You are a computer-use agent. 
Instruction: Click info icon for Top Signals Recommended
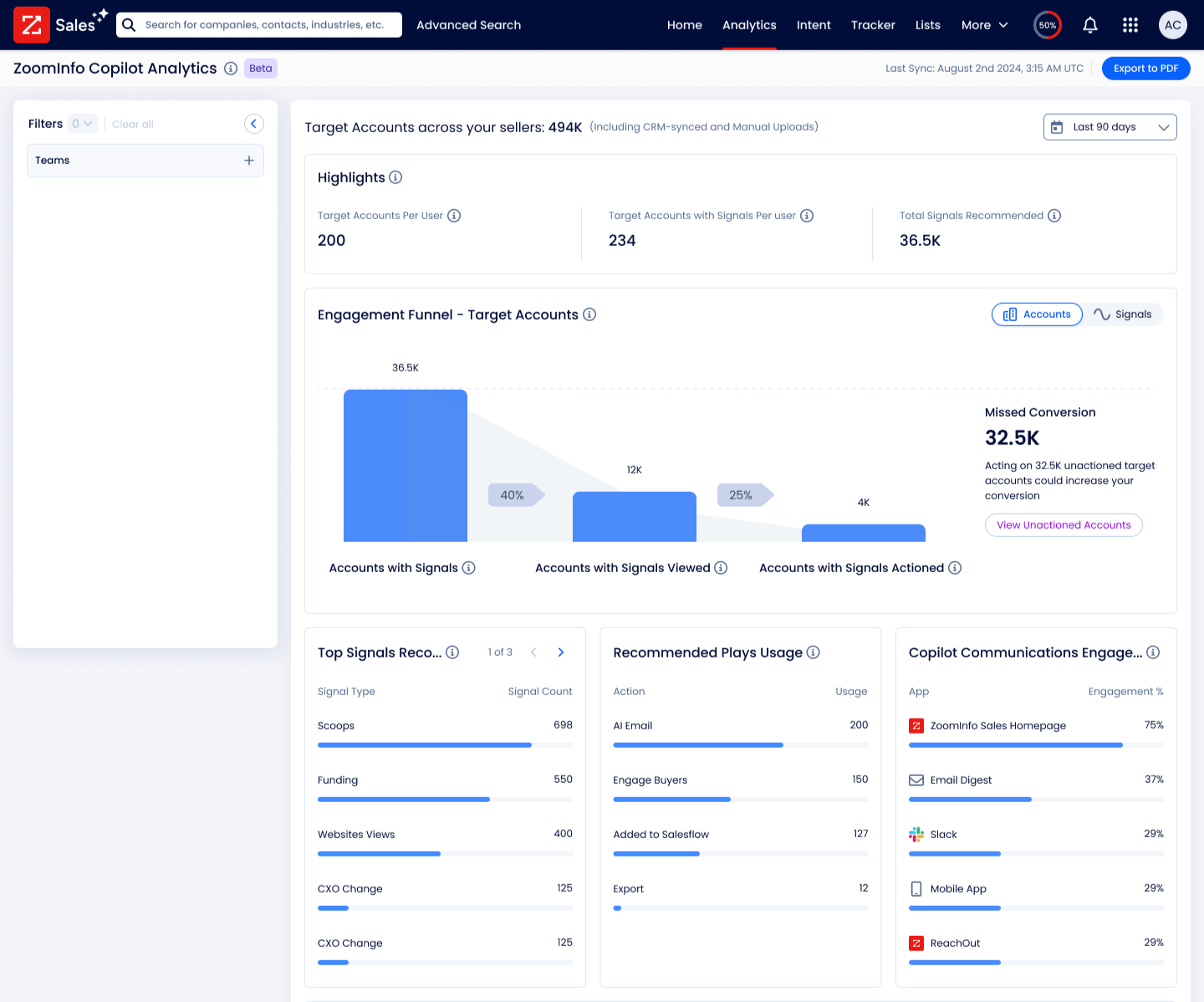click(452, 652)
